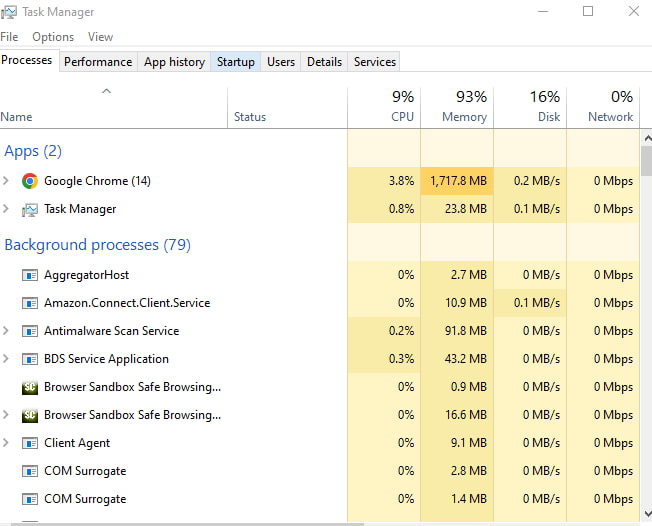Screen dimensions: 652x526
Task: Select the Amazon.Connect.Client.Service process name
Action: click(x=127, y=303)
